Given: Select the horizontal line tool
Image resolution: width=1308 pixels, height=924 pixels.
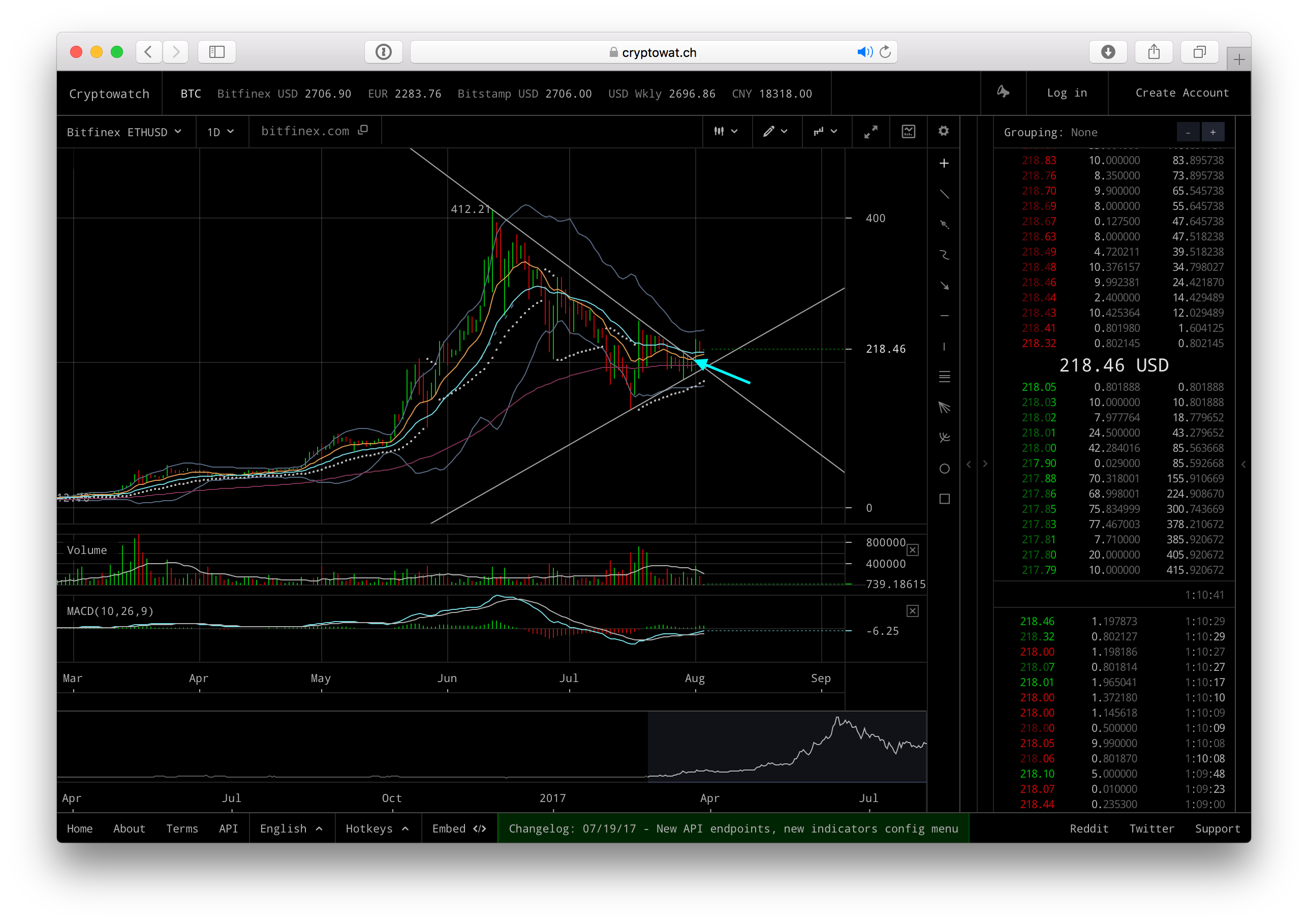Looking at the screenshot, I should click(944, 316).
